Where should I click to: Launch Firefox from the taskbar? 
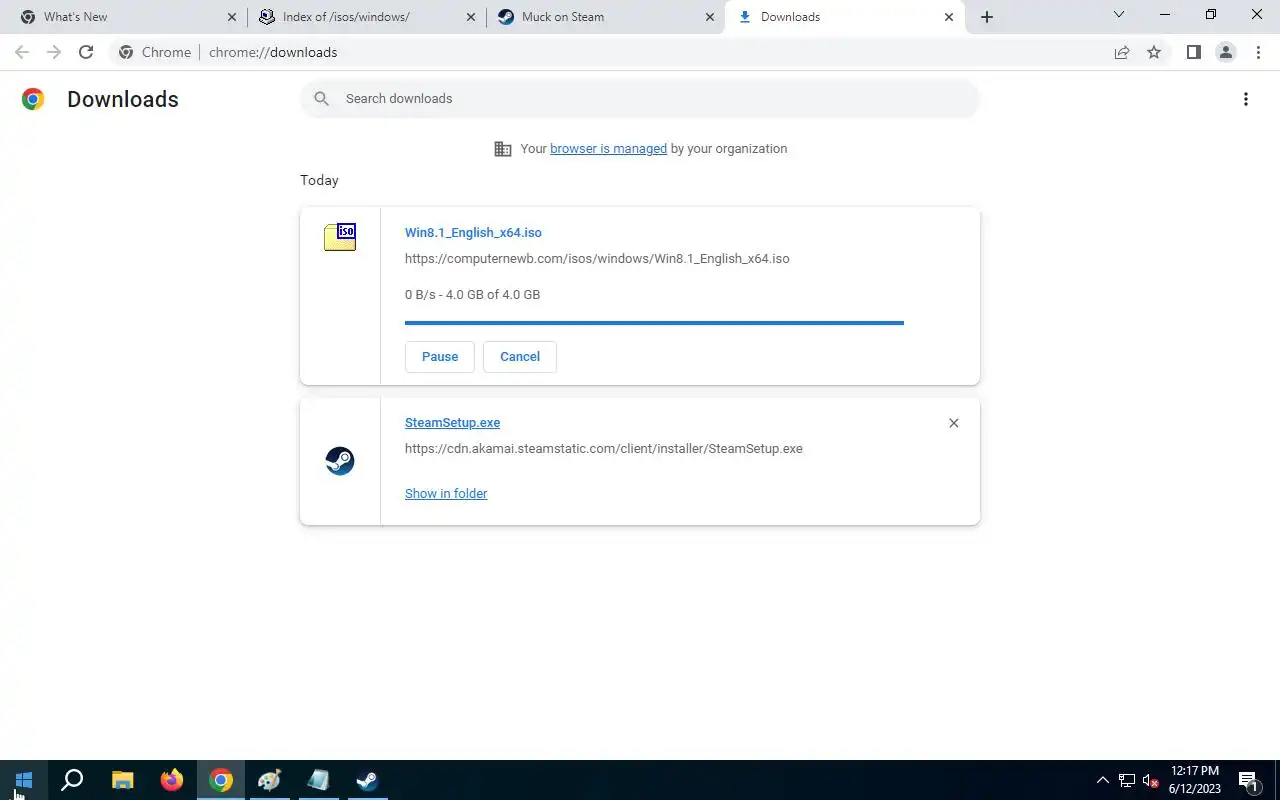coord(171,780)
